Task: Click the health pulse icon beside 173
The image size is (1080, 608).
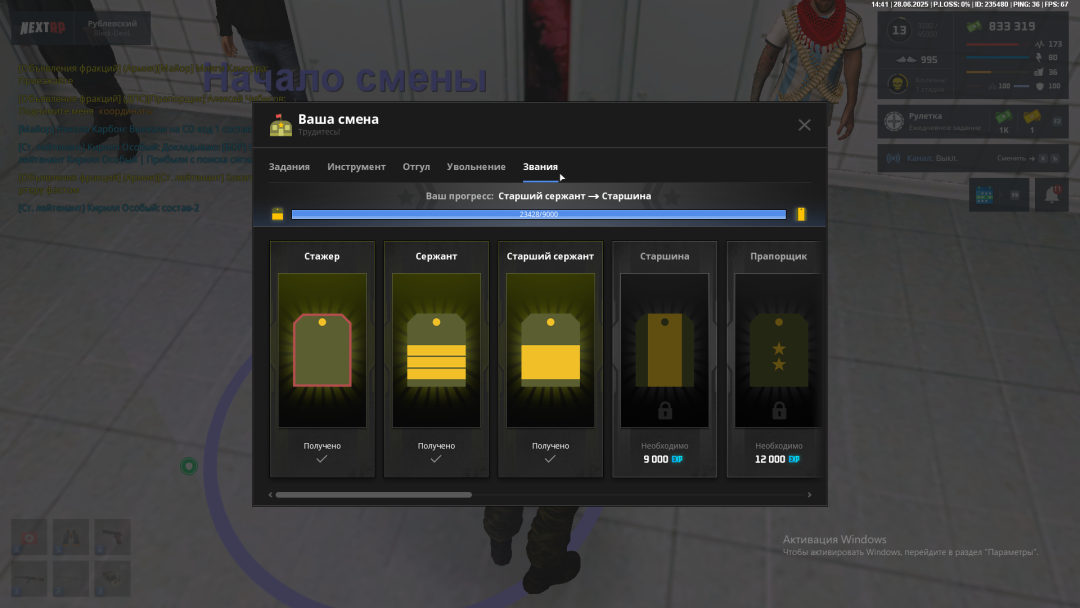Action: pyautogui.click(x=1039, y=44)
